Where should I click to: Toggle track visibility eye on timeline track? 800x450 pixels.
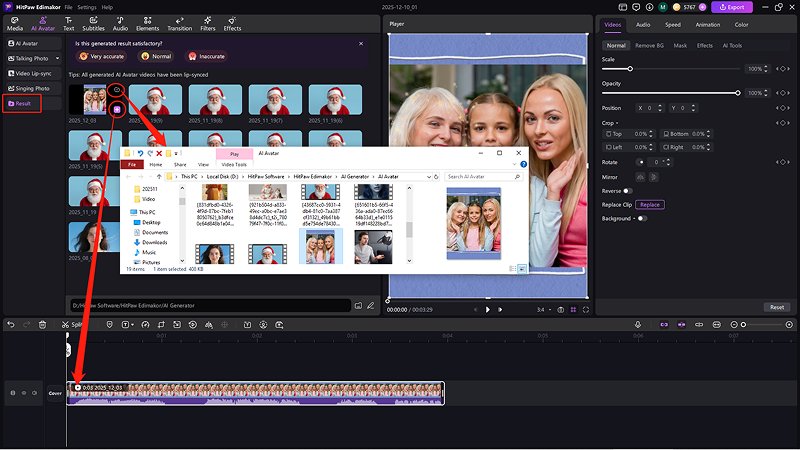tap(24, 393)
